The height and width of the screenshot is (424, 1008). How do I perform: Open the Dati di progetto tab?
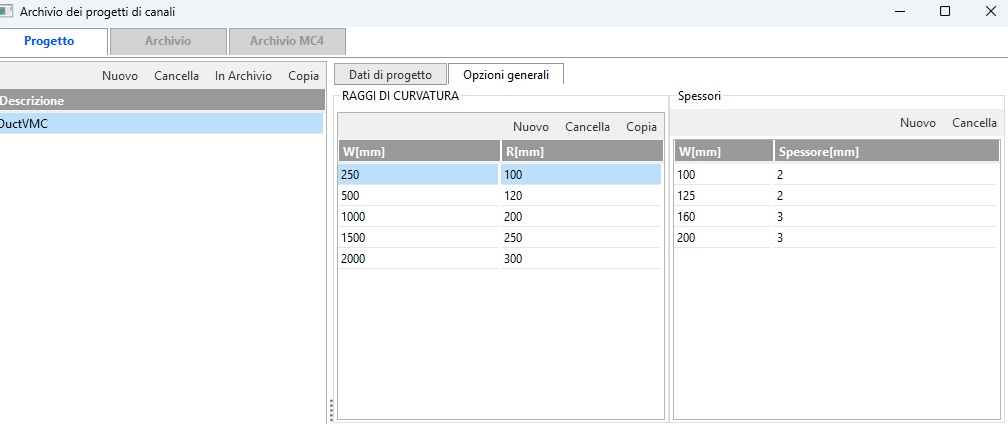pos(390,74)
